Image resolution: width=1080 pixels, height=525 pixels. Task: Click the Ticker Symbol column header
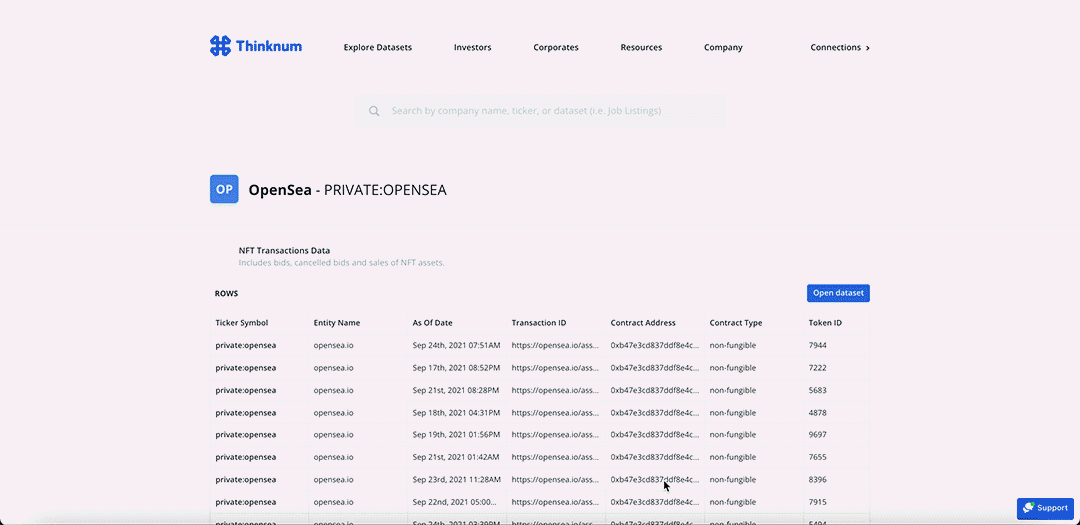pyautogui.click(x=242, y=322)
